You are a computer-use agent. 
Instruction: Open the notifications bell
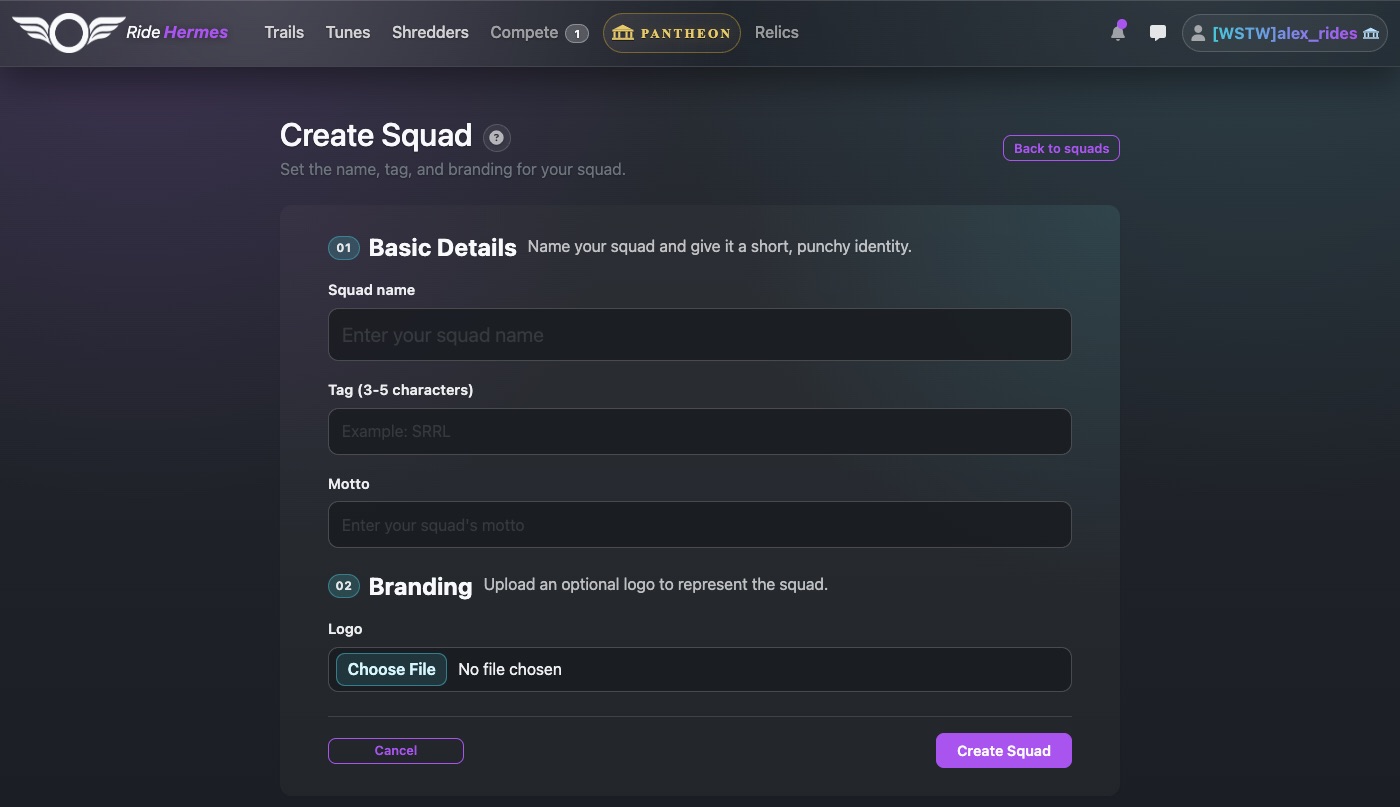(1118, 32)
